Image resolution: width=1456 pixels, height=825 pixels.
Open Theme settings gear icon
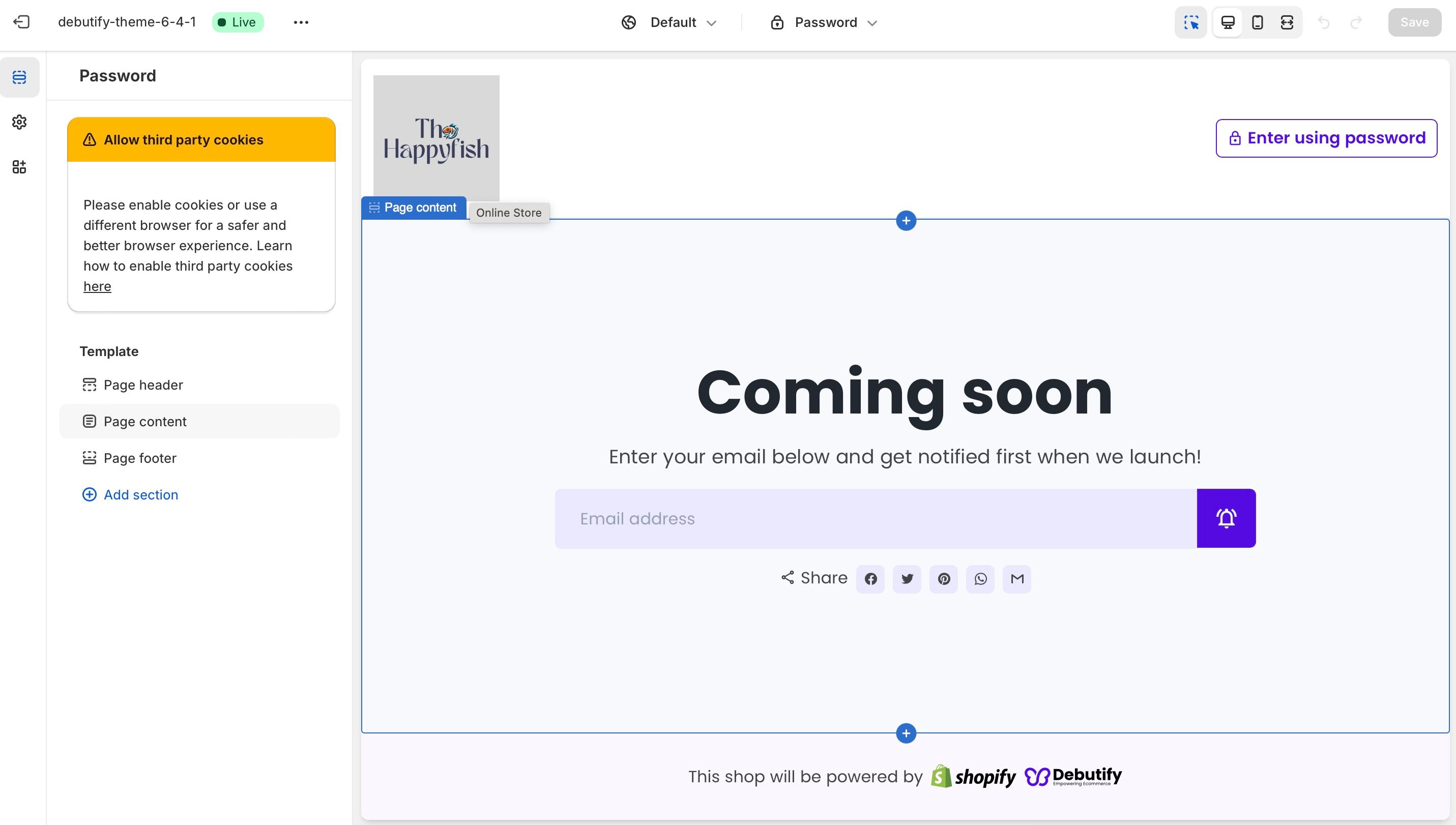click(x=19, y=122)
